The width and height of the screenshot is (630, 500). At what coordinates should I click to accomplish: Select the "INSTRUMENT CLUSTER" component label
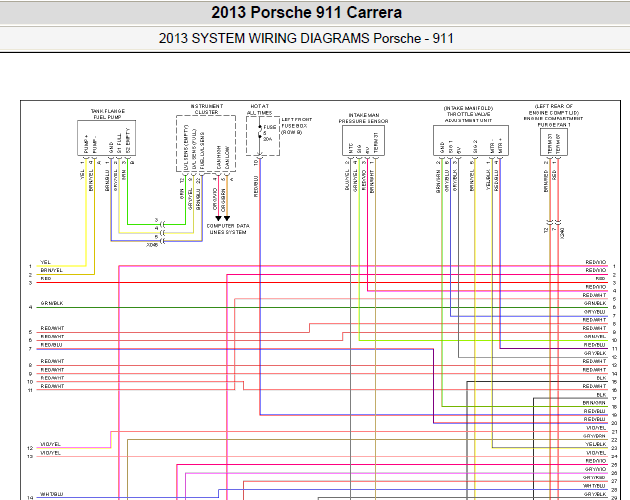(x=207, y=109)
